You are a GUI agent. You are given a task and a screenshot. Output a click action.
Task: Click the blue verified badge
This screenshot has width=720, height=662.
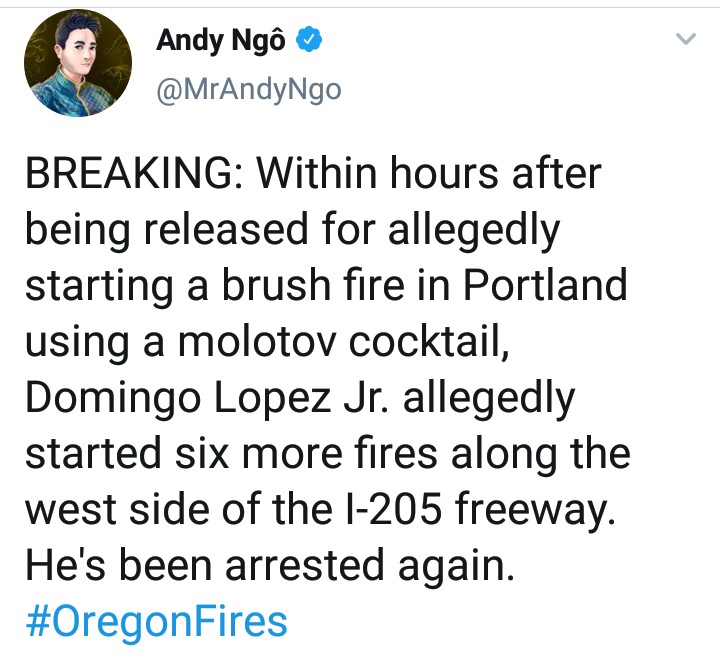[x=311, y=41]
